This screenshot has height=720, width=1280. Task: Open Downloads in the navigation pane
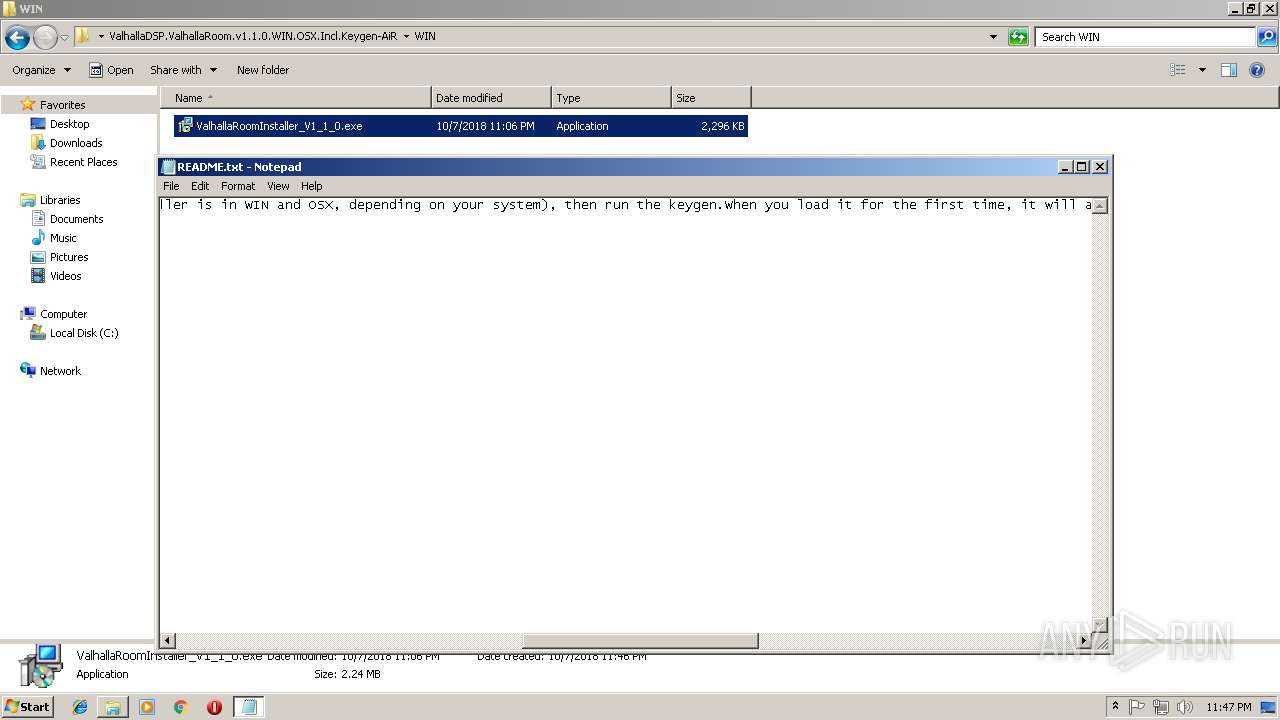(76, 143)
